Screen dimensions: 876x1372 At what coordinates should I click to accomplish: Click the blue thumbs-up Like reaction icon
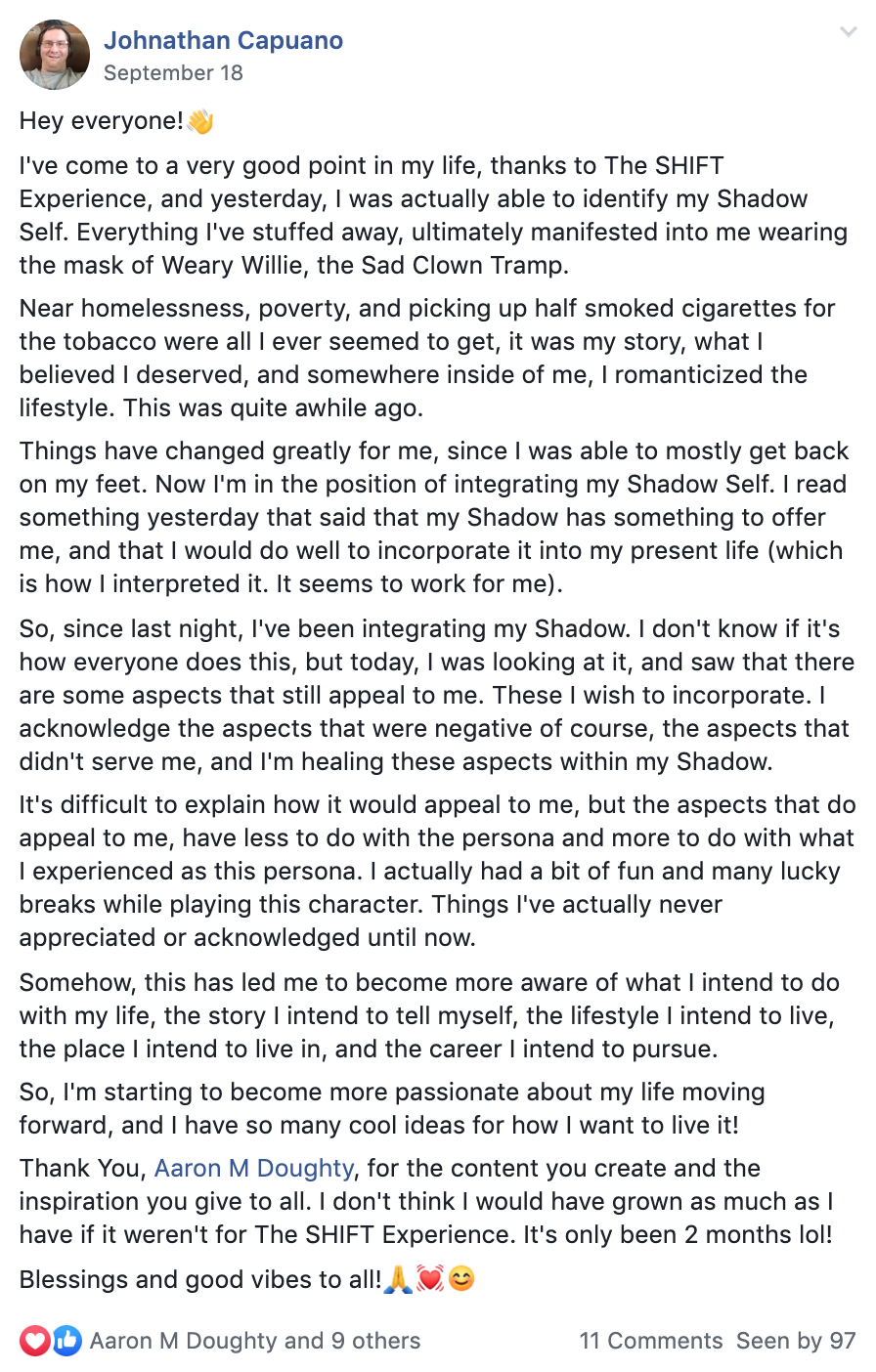tap(66, 1341)
